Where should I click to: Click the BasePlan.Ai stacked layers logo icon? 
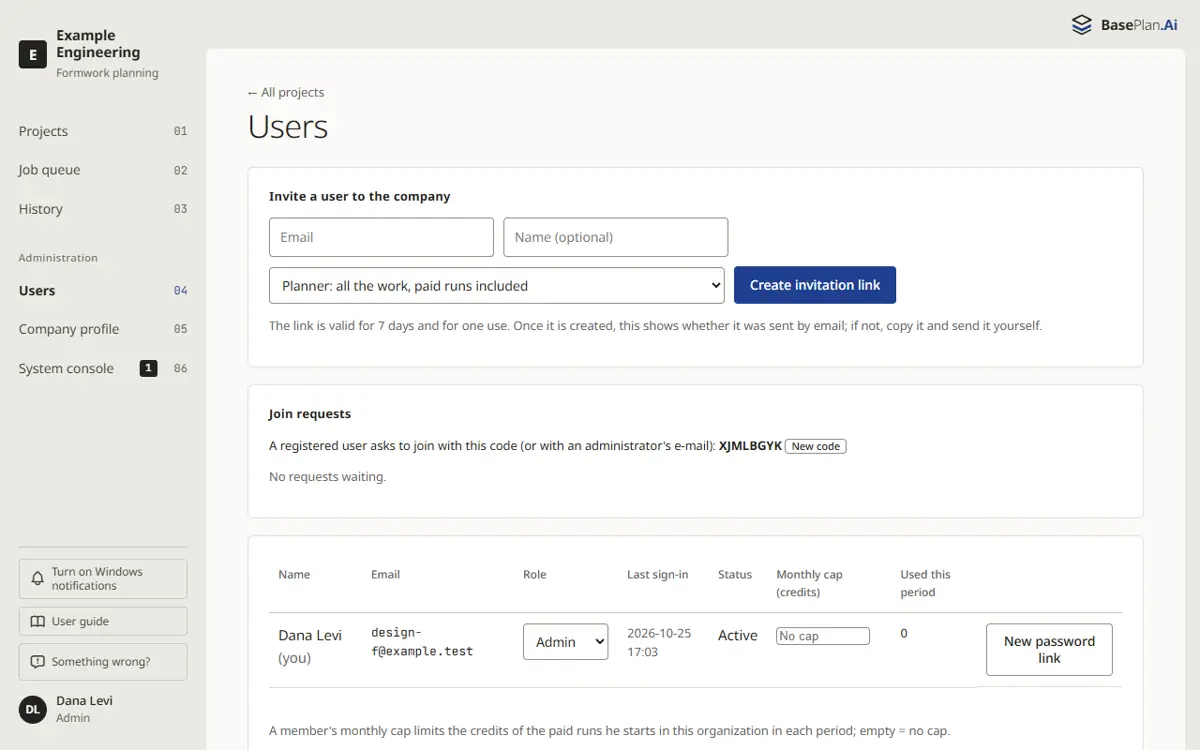[1081, 25]
